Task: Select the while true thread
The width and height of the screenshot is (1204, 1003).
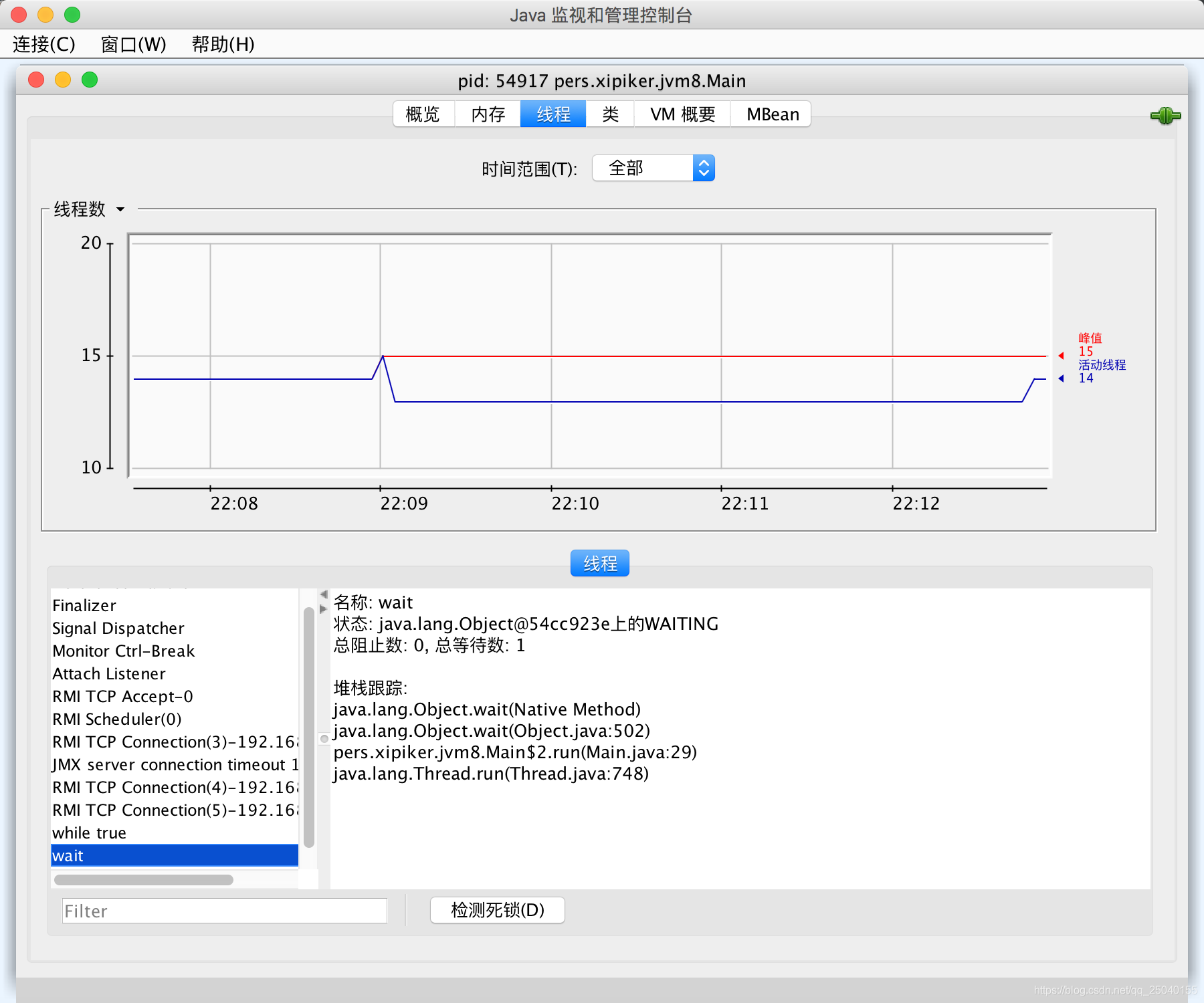Action: tap(175, 833)
